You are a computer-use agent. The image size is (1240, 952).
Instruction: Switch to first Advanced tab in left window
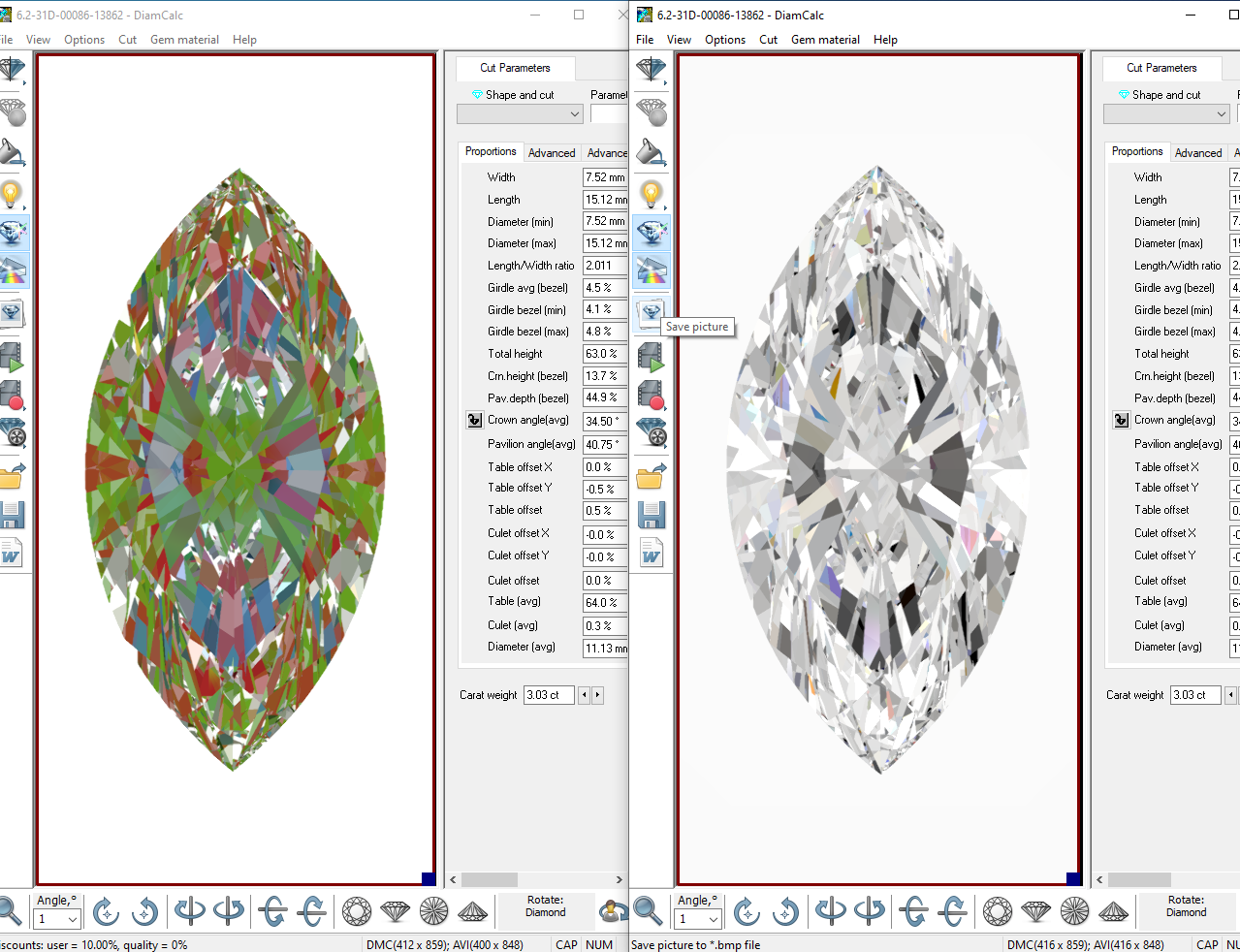(x=552, y=153)
